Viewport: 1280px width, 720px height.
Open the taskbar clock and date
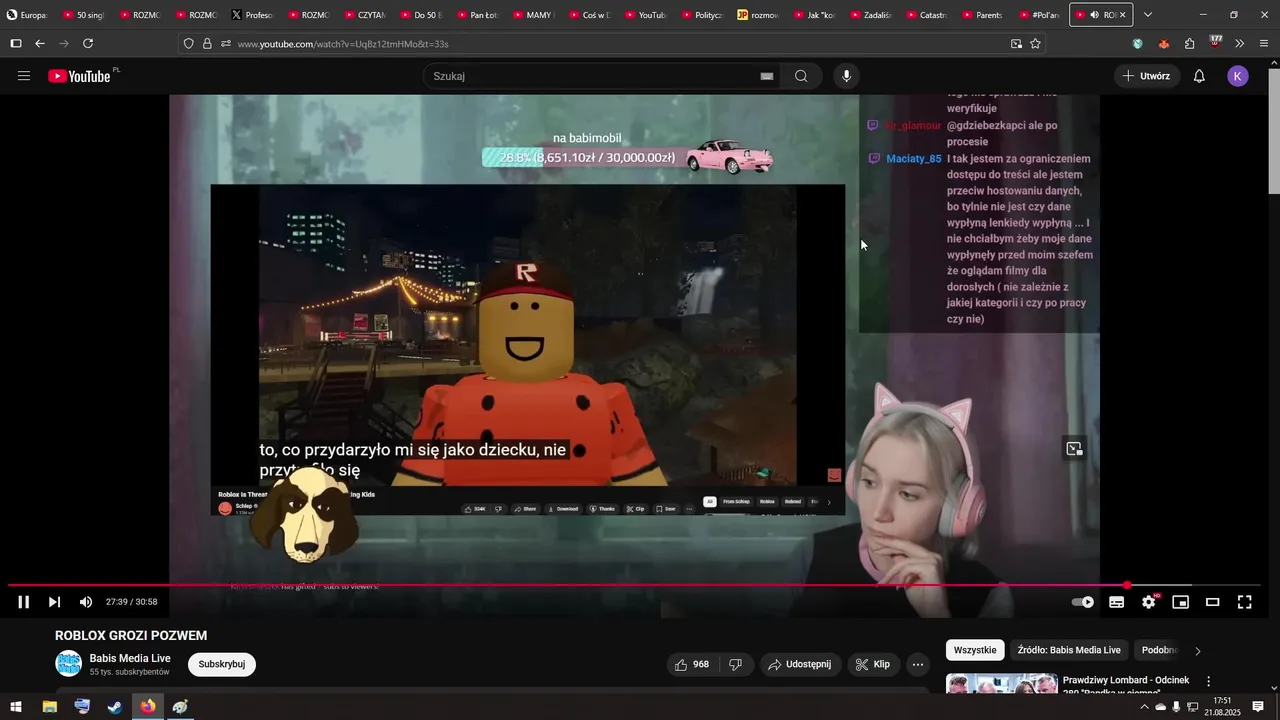(x=1222, y=707)
